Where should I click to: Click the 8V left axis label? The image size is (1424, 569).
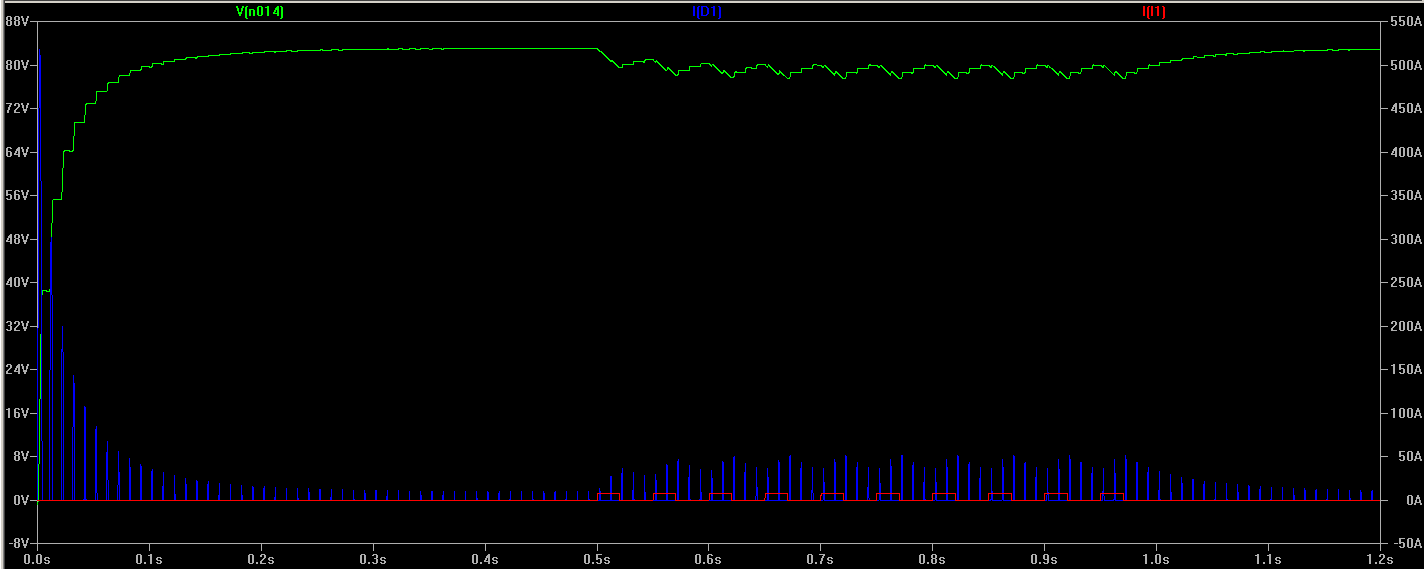20,457
